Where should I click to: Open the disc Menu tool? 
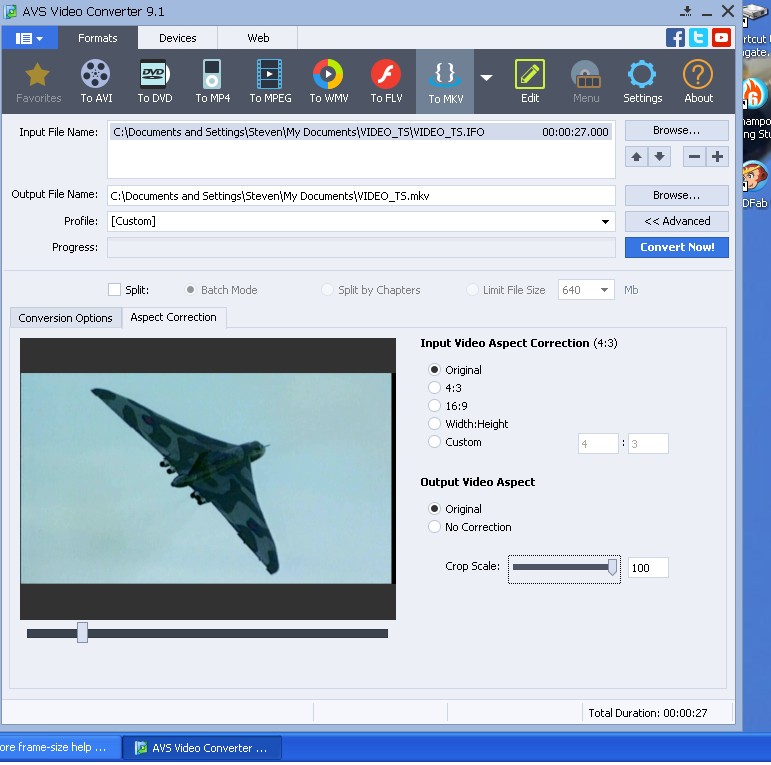pyautogui.click(x=586, y=82)
